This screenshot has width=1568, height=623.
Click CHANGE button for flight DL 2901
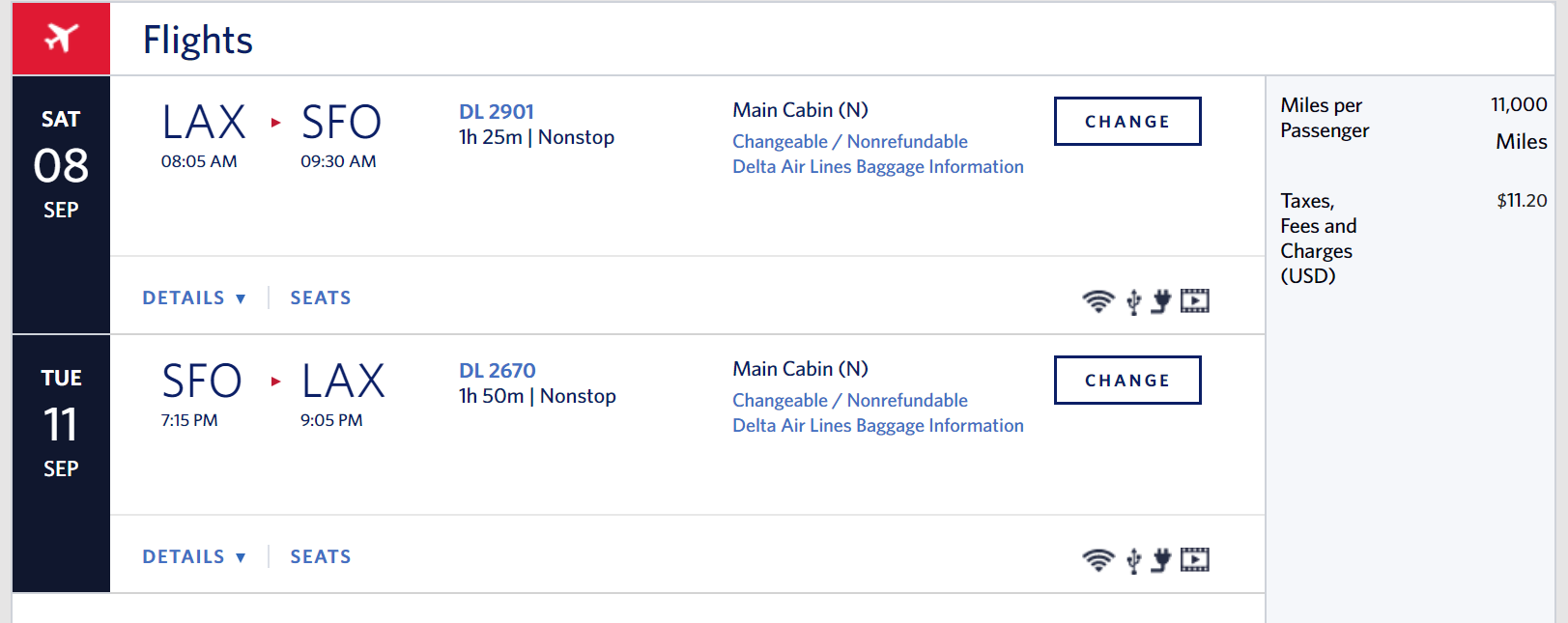click(1127, 122)
